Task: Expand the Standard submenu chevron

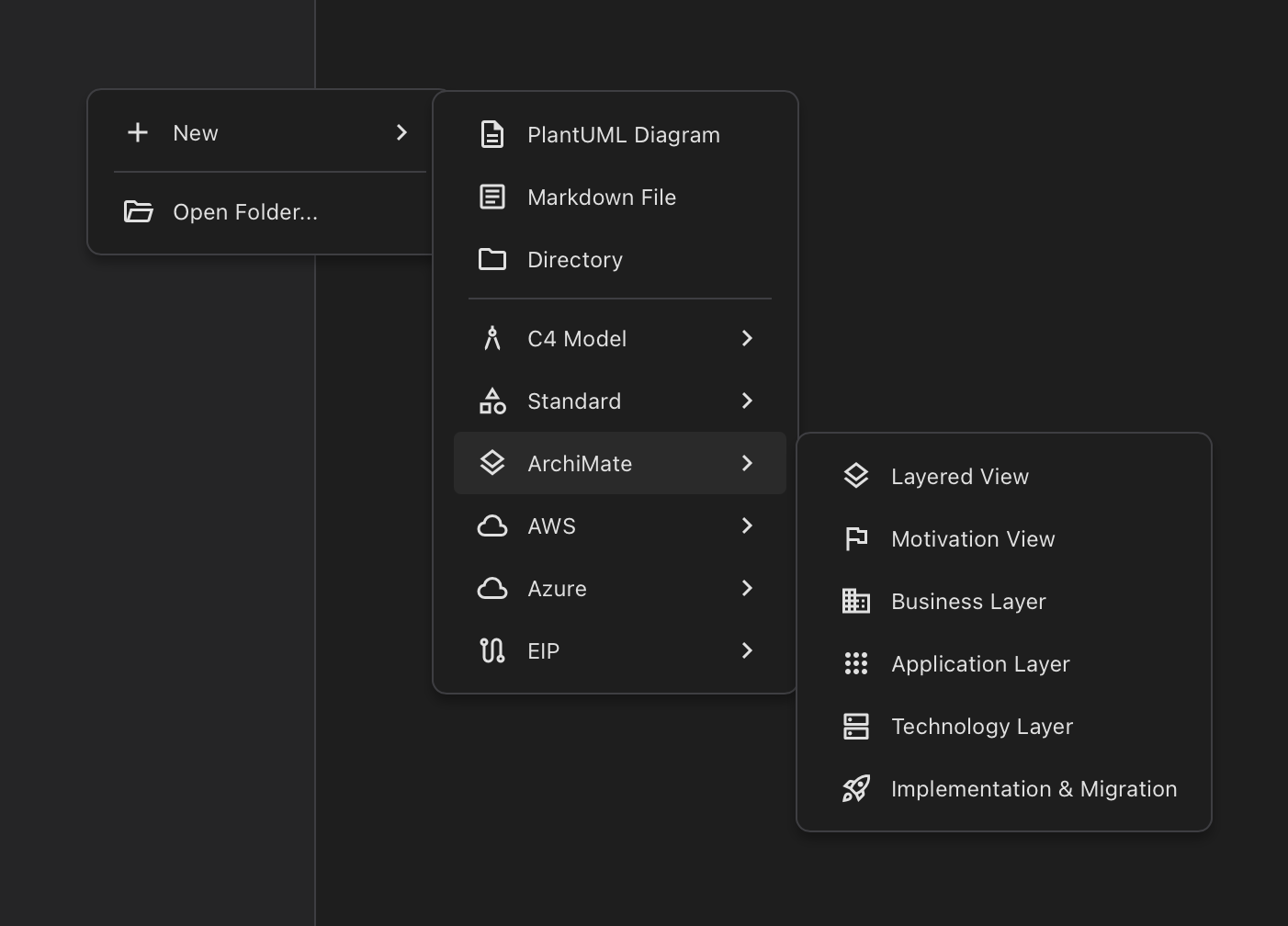Action: point(747,401)
